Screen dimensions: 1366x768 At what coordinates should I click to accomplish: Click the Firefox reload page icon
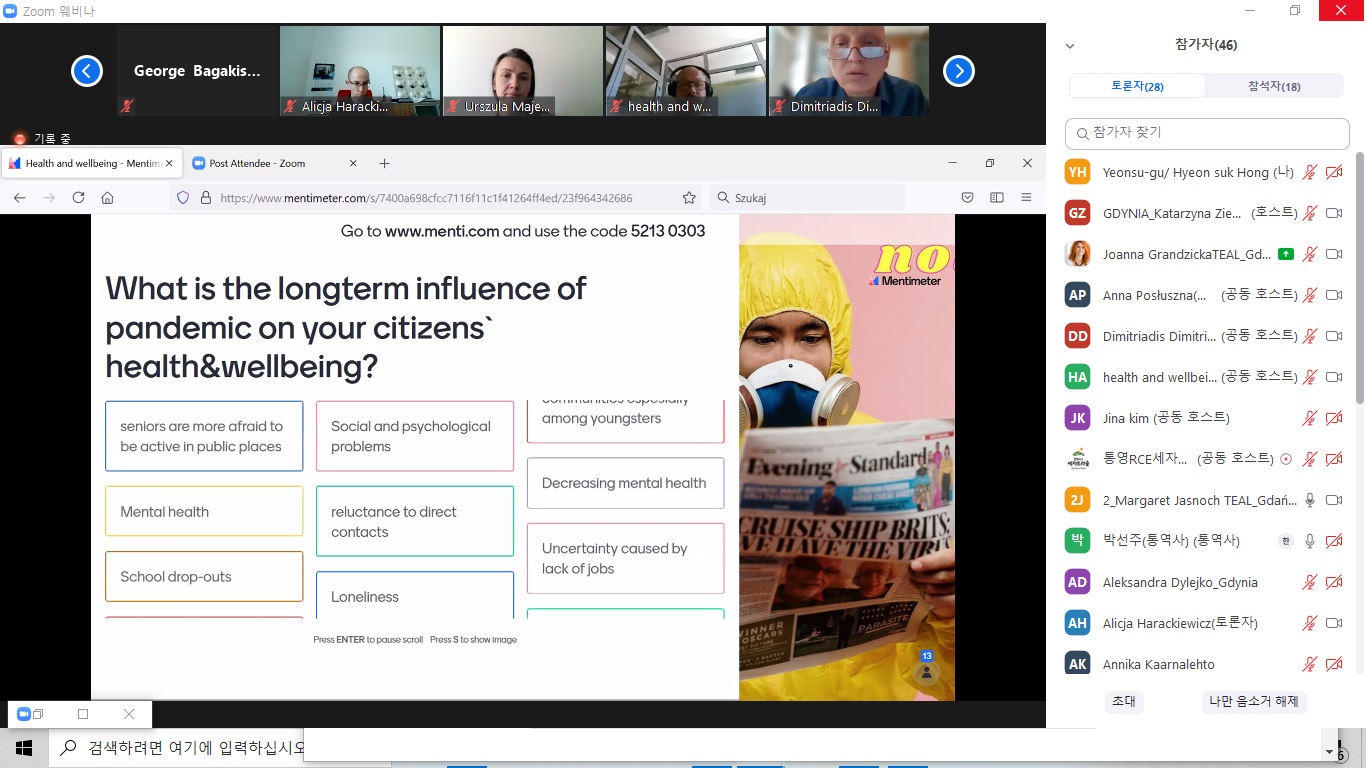[x=78, y=198]
